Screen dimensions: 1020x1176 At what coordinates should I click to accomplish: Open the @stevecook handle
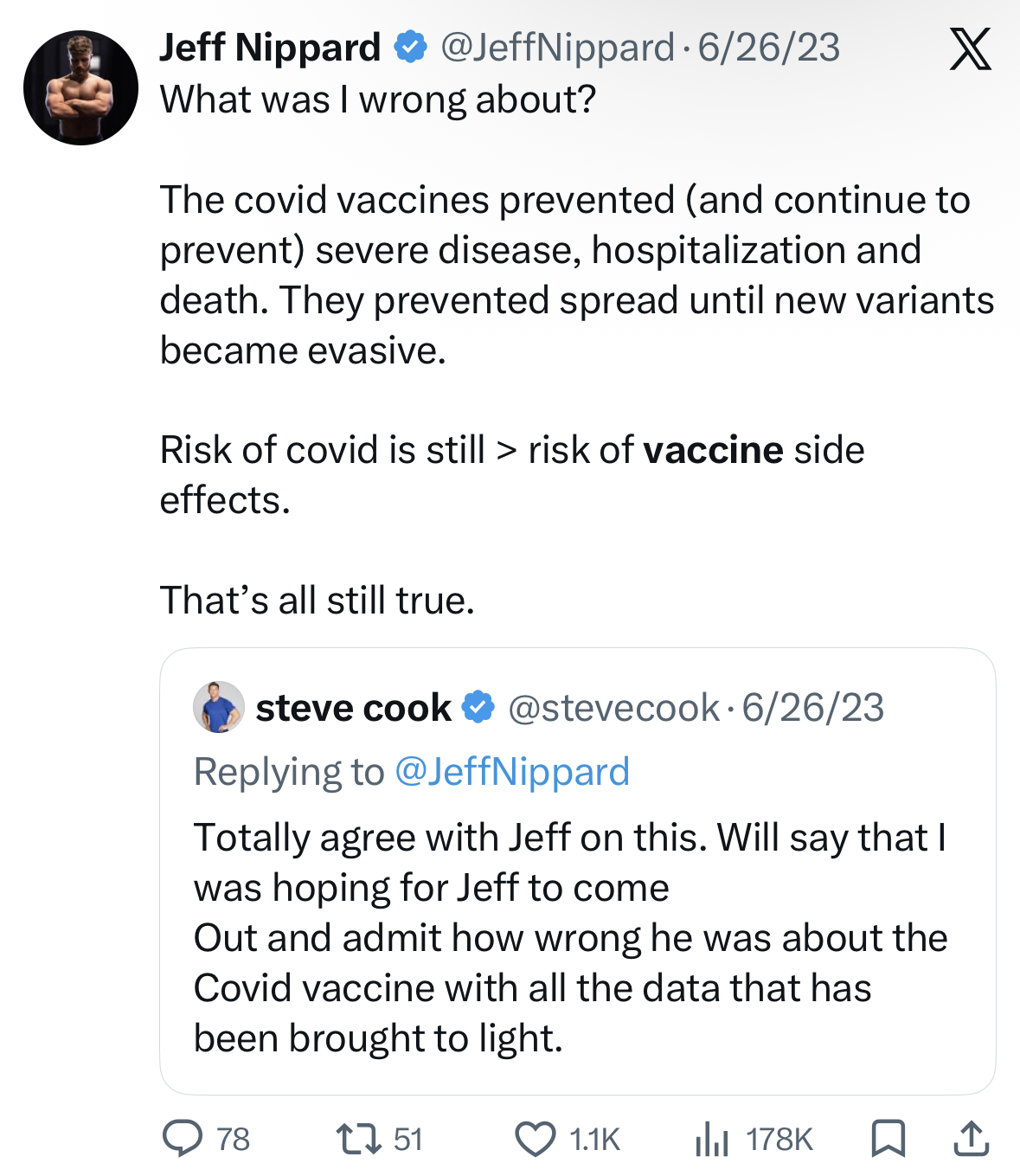pos(613,708)
